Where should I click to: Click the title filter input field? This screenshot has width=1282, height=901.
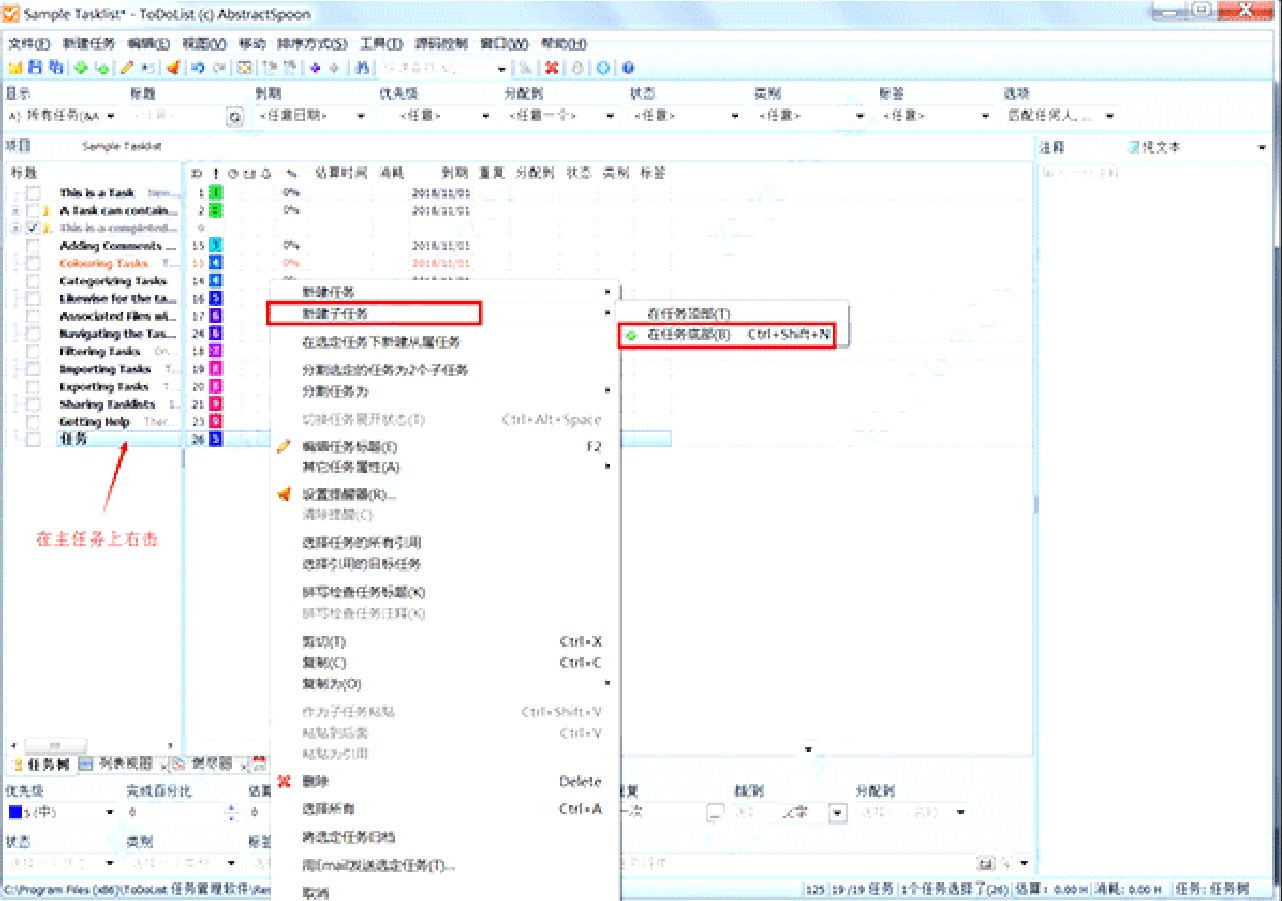(x=178, y=116)
